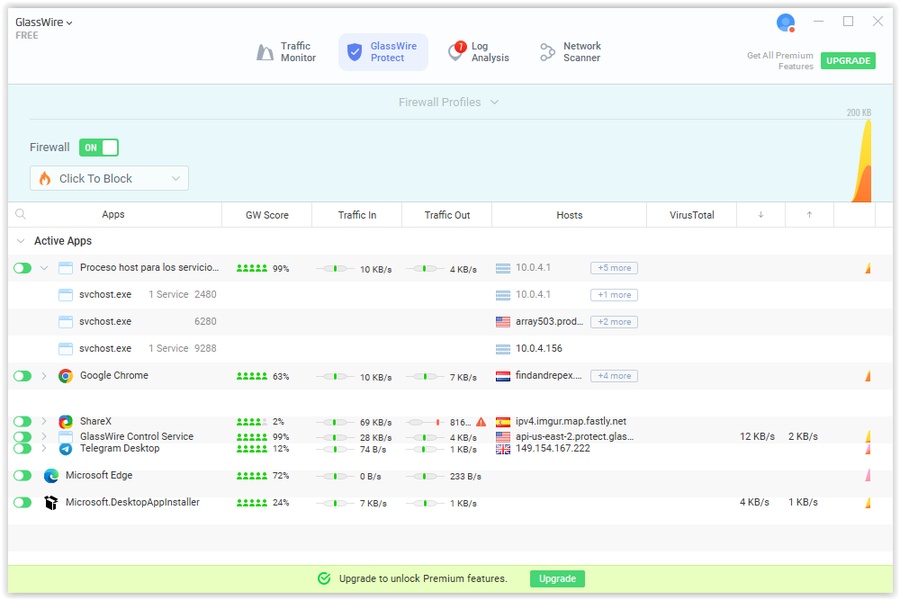Click the network icon next to 10.0.4.156
This screenshot has width=900, height=600.
[x=503, y=349]
